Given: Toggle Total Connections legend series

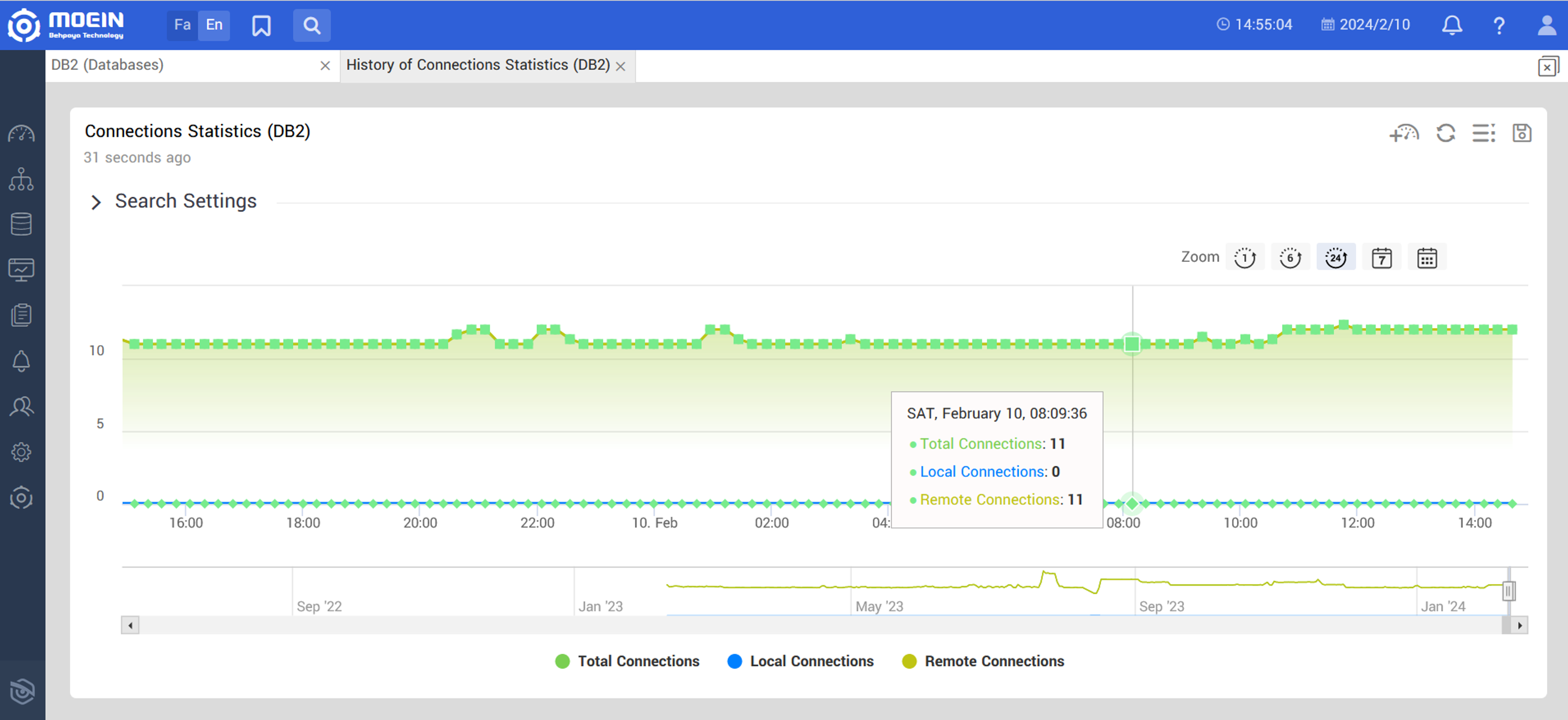Looking at the screenshot, I should pos(627,661).
